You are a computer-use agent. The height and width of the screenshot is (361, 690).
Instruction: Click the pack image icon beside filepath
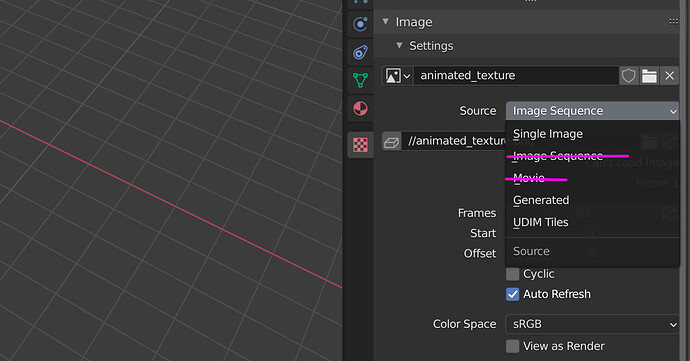click(392, 142)
